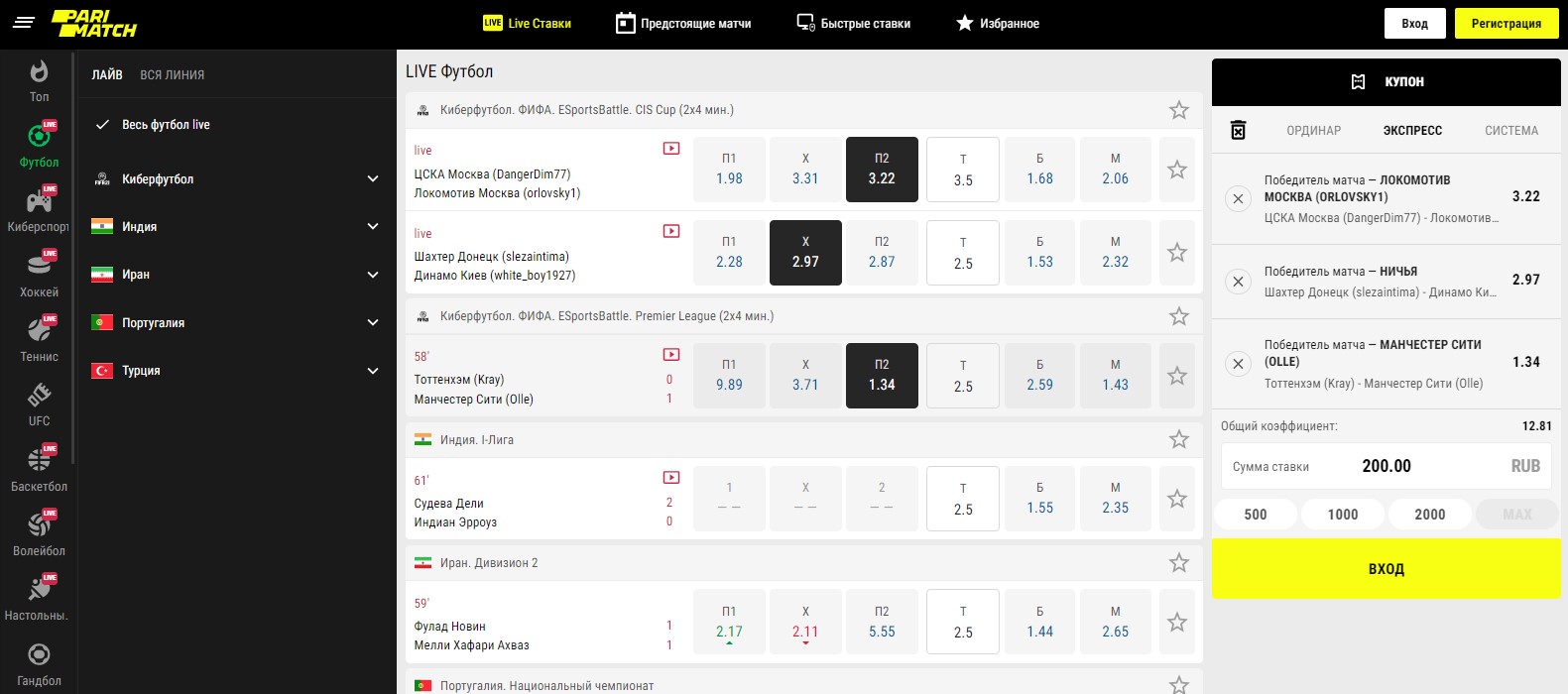Watch live stream for ЦСКА Москва match
The width and height of the screenshot is (1568, 694).
tap(671, 149)
